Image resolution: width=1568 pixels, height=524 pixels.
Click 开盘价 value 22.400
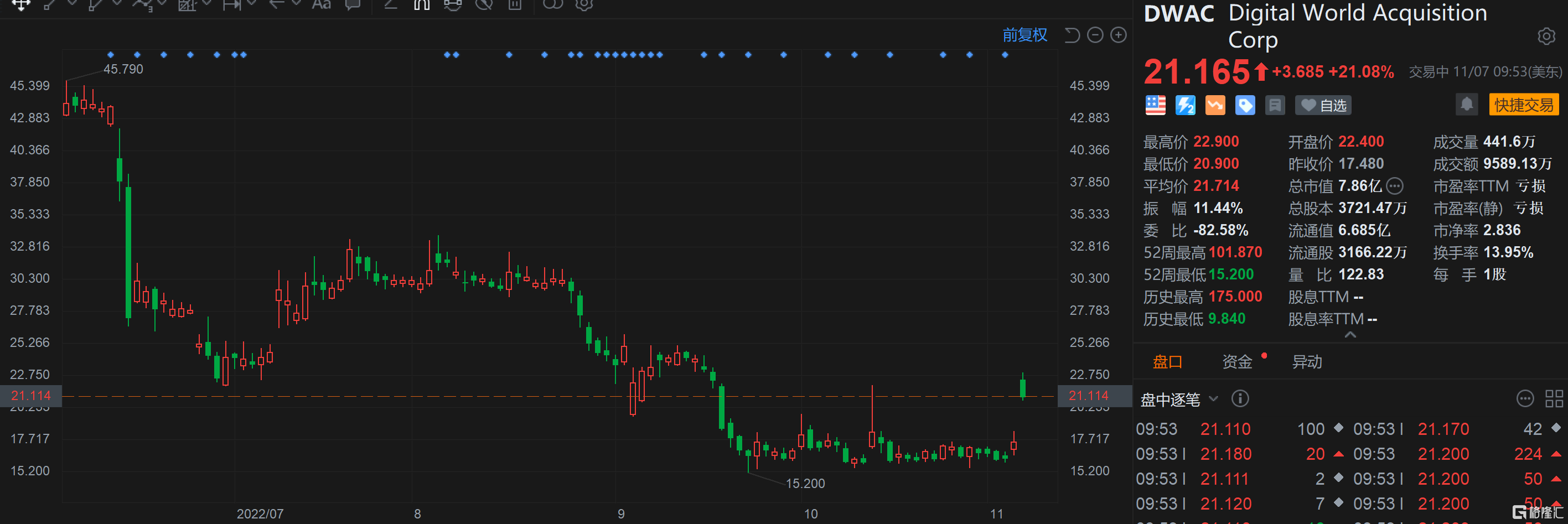click(x=1361, y=142)
